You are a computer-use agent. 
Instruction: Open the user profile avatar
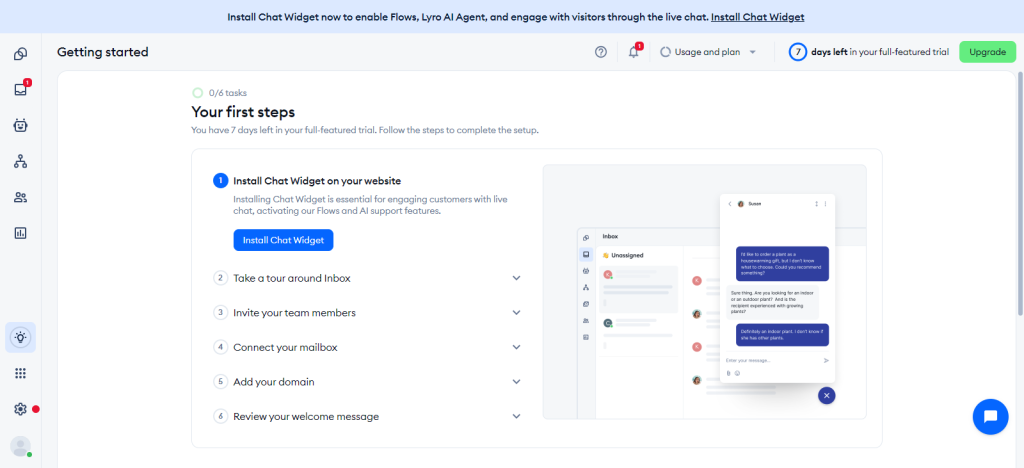coord(20,446)
